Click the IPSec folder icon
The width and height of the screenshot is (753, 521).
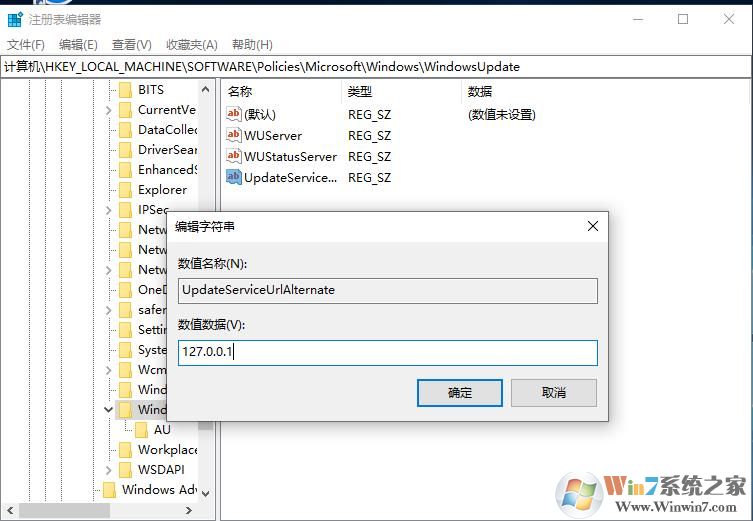125,210
